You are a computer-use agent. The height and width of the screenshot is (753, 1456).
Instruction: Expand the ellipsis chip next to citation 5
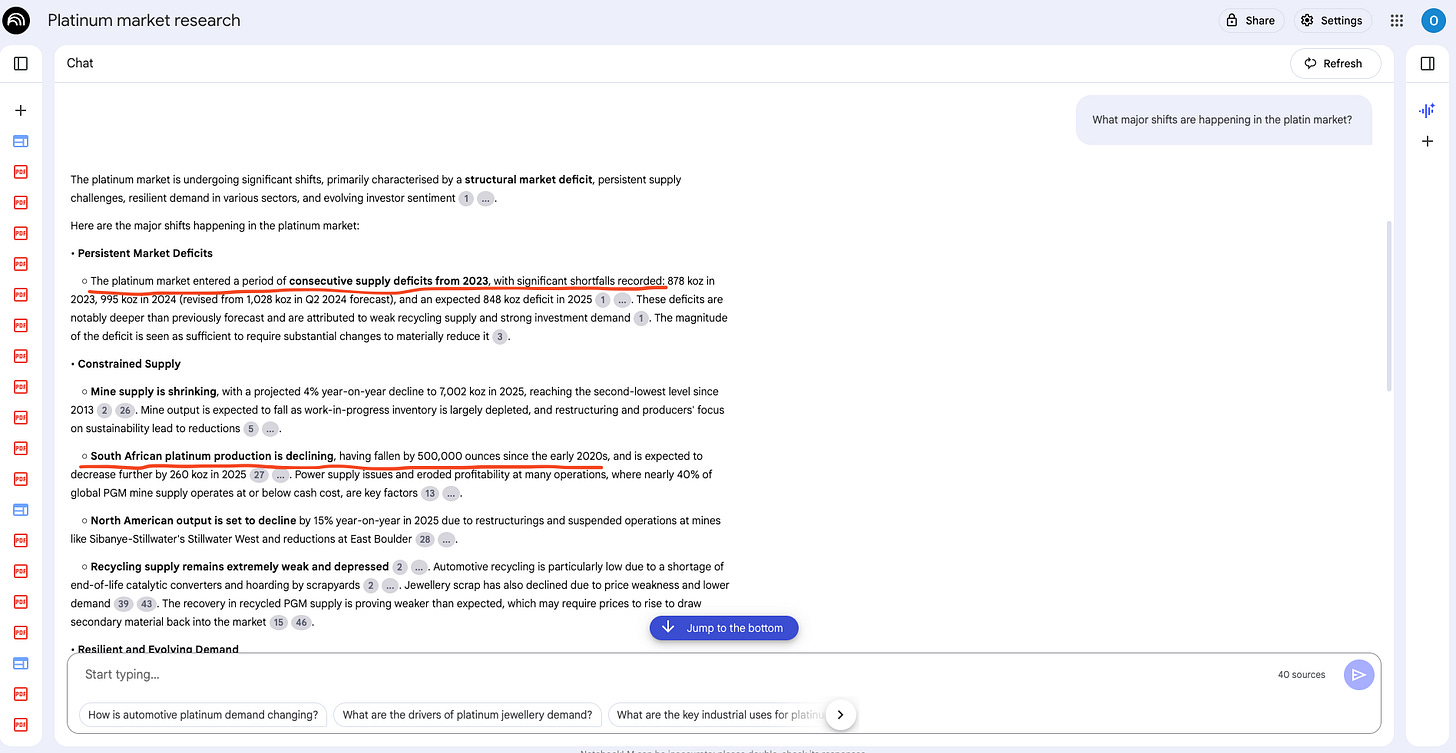[271, 429]
